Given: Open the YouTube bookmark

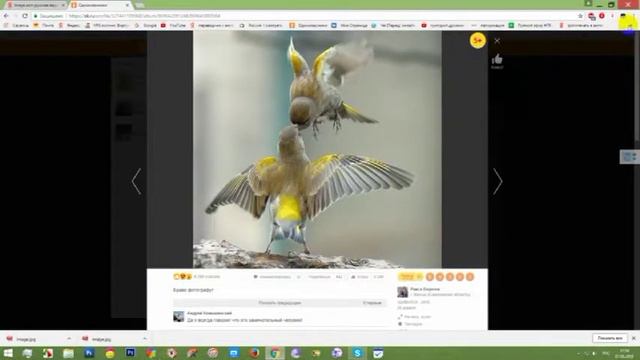Looking at the screenshot, I should (173, 25).
